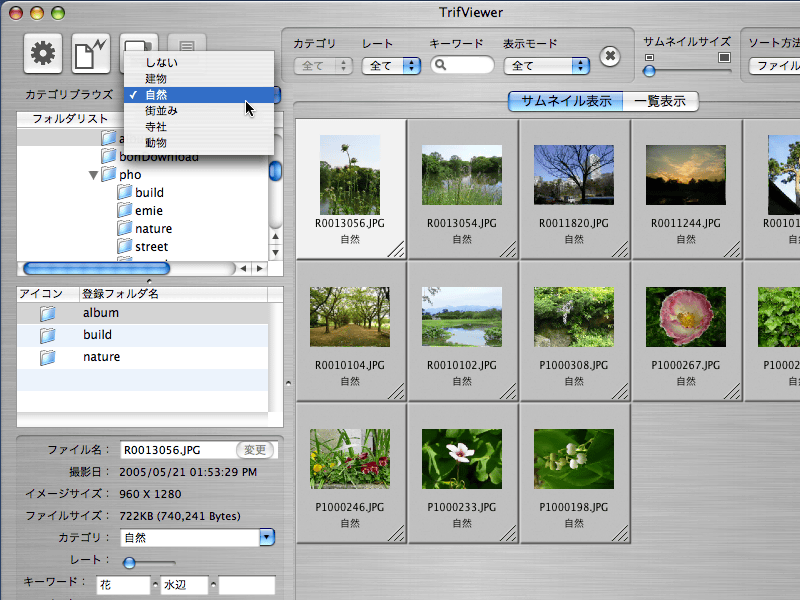The image size is (800, 600).
Task: Open the 表示モード dropdown
Action: point(546,66)
